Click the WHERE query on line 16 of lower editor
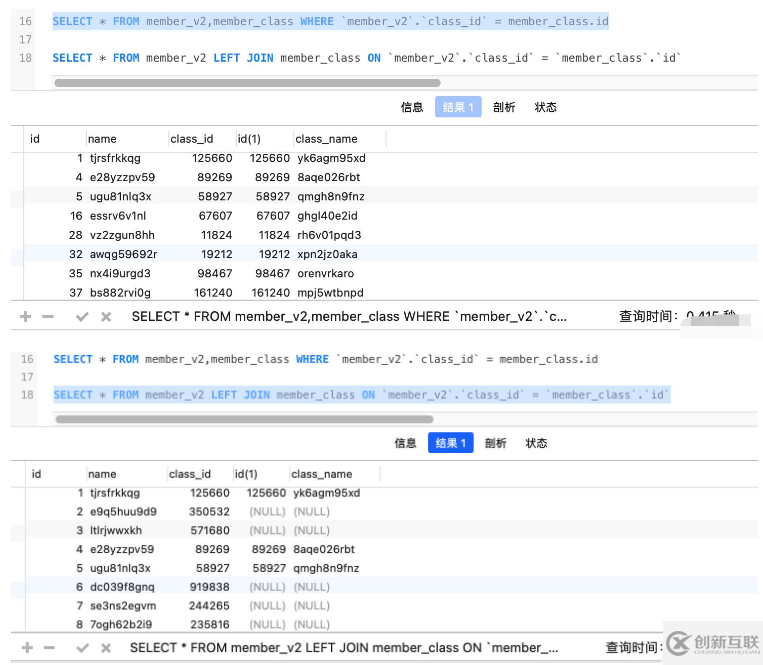Image resolution: width=763 pixels, height=665 pixels. click(x=325, y=359)
